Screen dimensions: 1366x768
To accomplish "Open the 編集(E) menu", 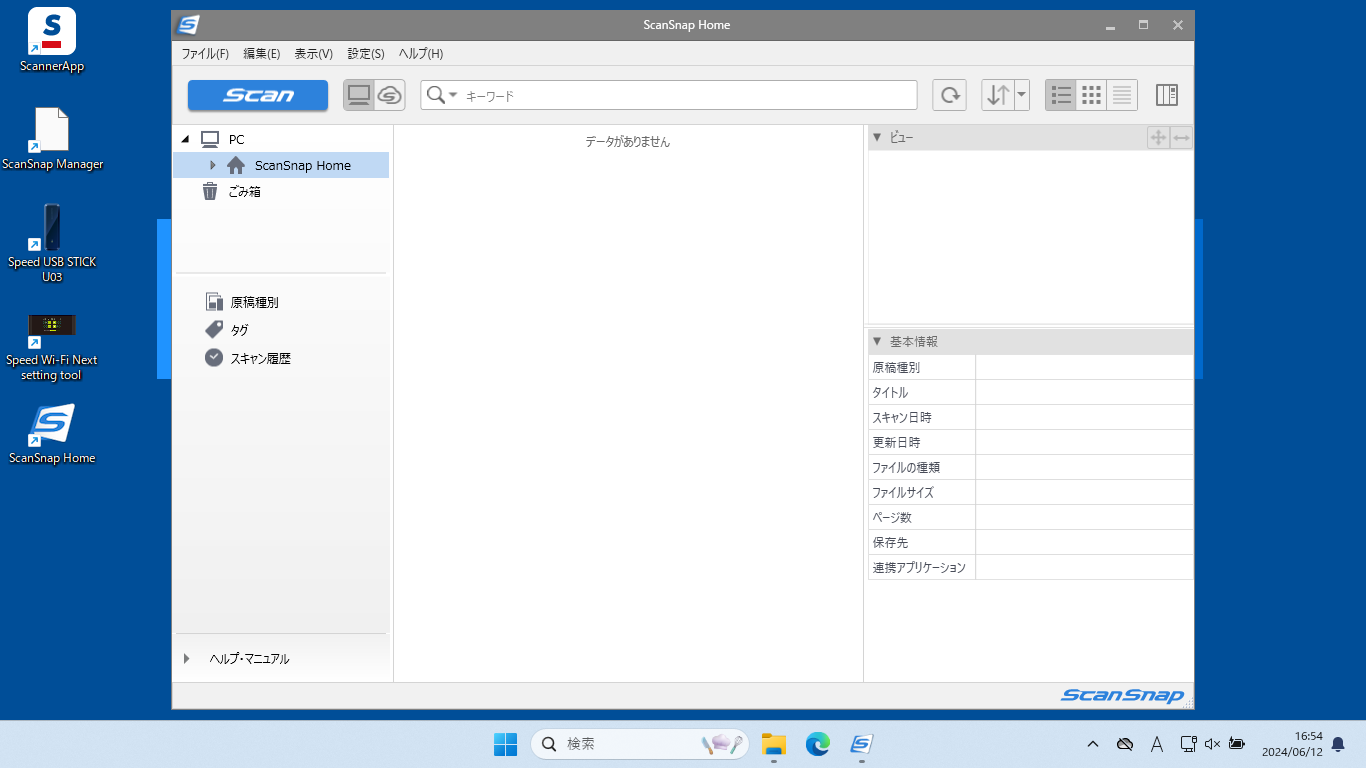I will pyautogui.click(x=262, y=53).
